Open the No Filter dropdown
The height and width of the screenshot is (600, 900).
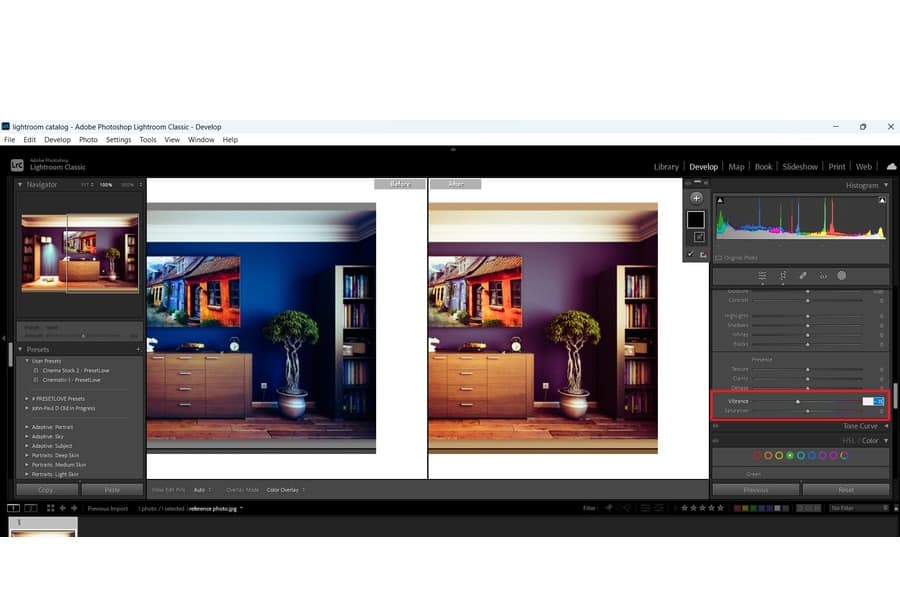point(859,508)
